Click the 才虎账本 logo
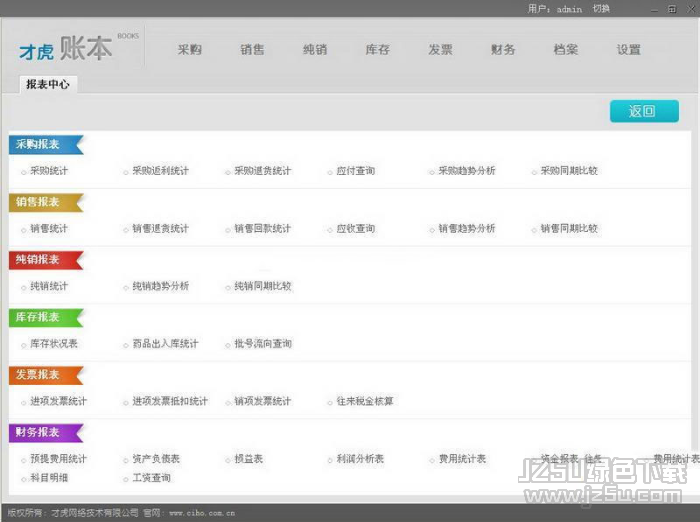This screenshot has height=522, width=700. (x=79, y=48)
